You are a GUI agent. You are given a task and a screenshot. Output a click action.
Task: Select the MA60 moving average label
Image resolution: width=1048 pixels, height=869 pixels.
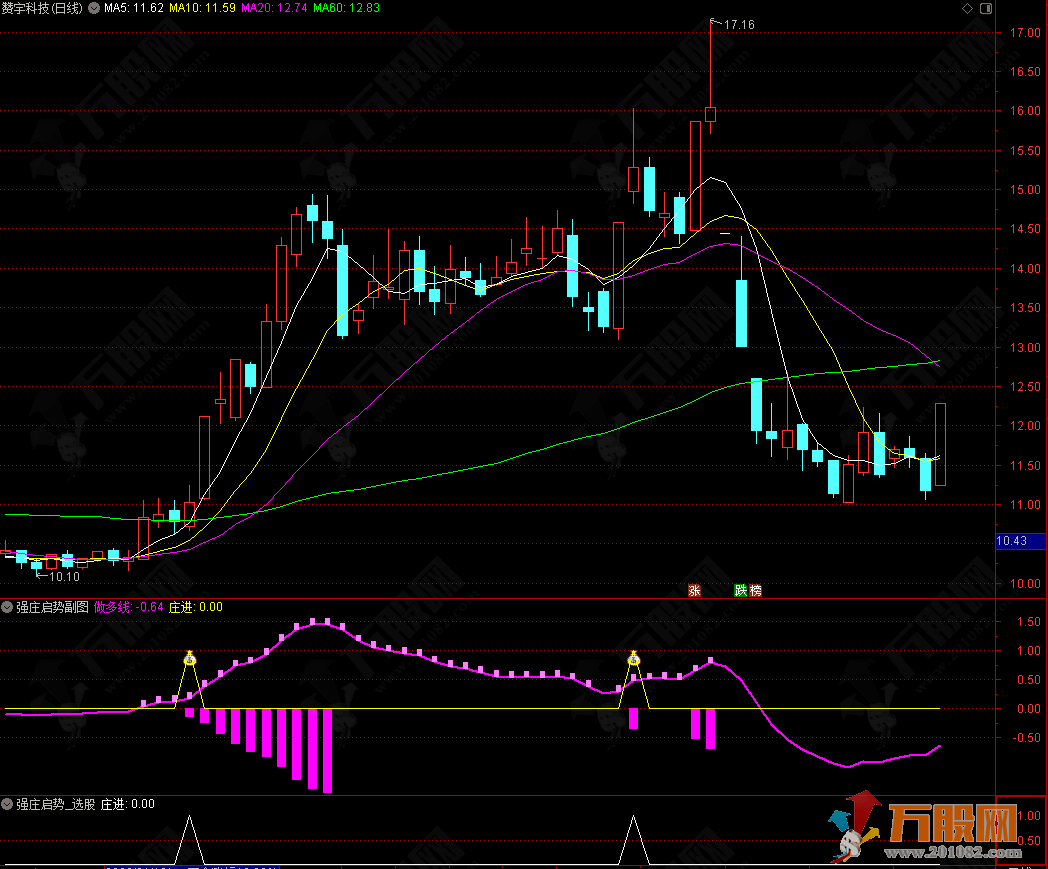347,8
